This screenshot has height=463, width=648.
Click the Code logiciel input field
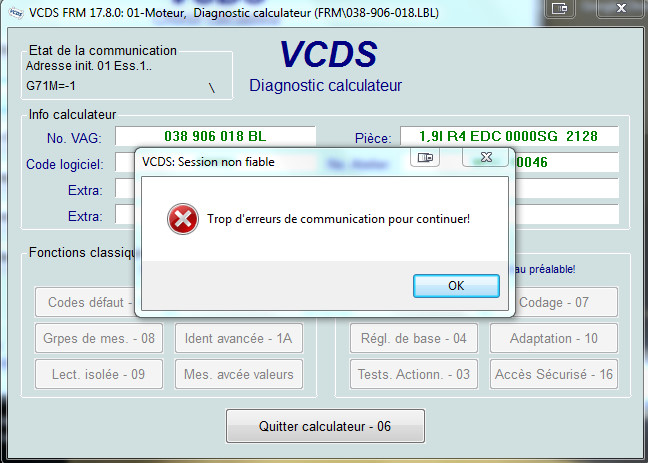coord(125,162)
